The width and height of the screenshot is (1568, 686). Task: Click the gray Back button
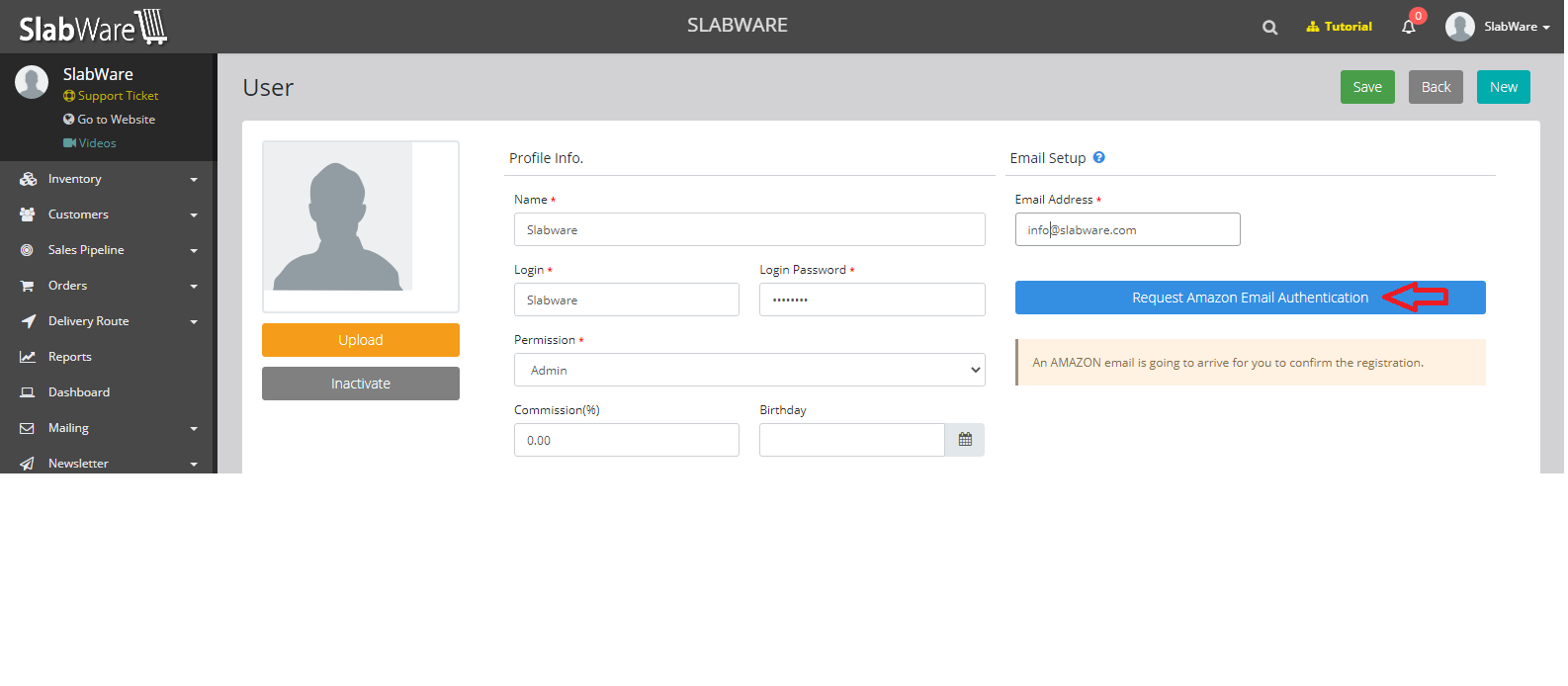coord(1436,87)
